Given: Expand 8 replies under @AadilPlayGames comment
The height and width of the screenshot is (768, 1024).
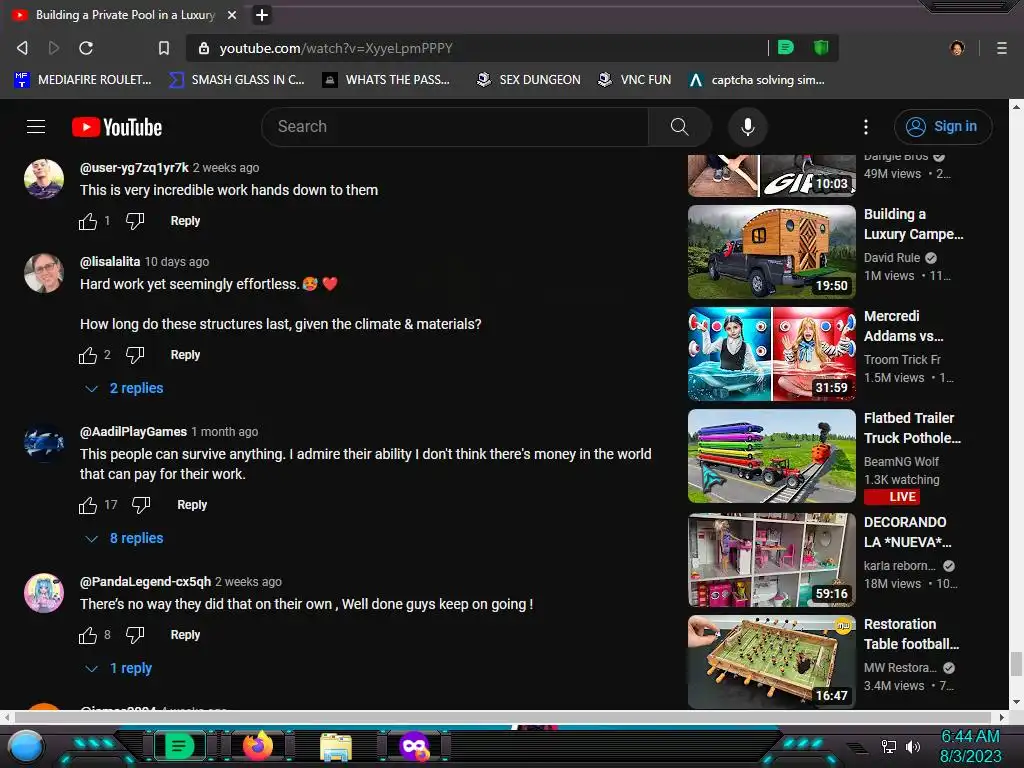Looking at the screenshot, I should pos(124,538).
